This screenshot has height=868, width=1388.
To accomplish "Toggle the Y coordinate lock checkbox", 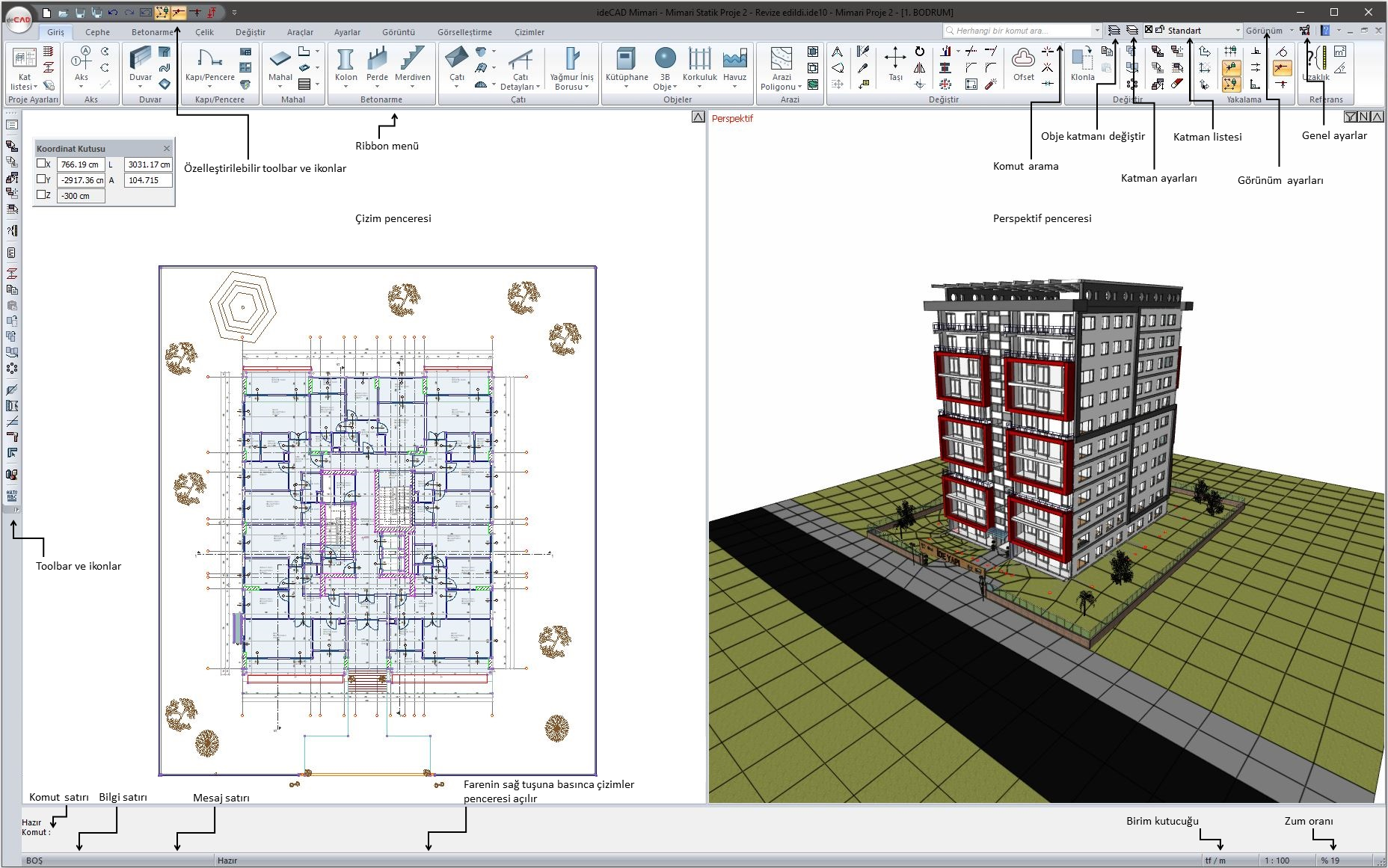I will [x=42, y=179].
